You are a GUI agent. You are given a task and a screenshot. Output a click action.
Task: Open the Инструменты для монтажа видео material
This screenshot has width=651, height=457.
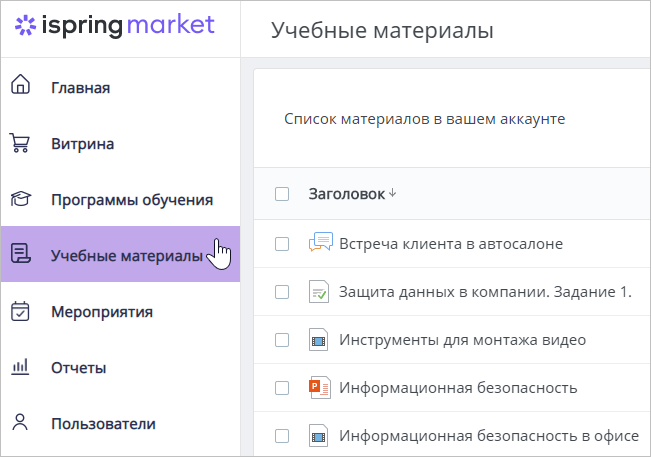(462, 340)
